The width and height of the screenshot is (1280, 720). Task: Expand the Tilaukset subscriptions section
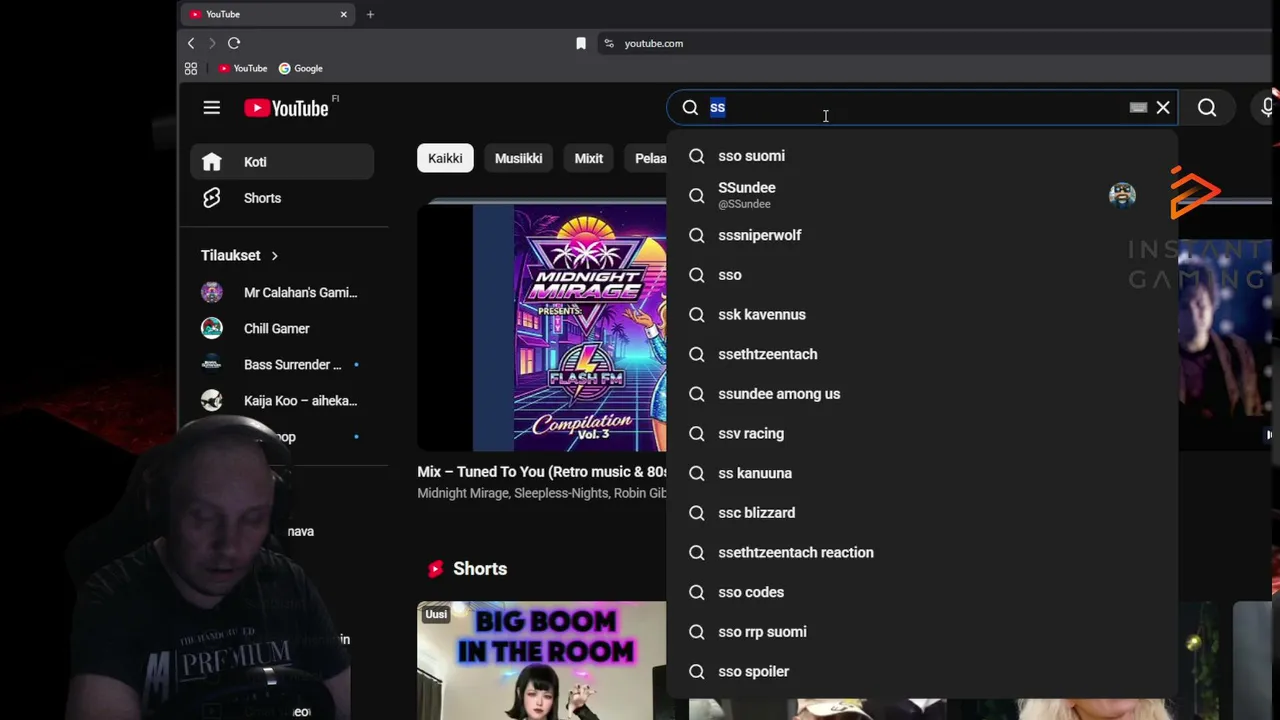(240, 255)
